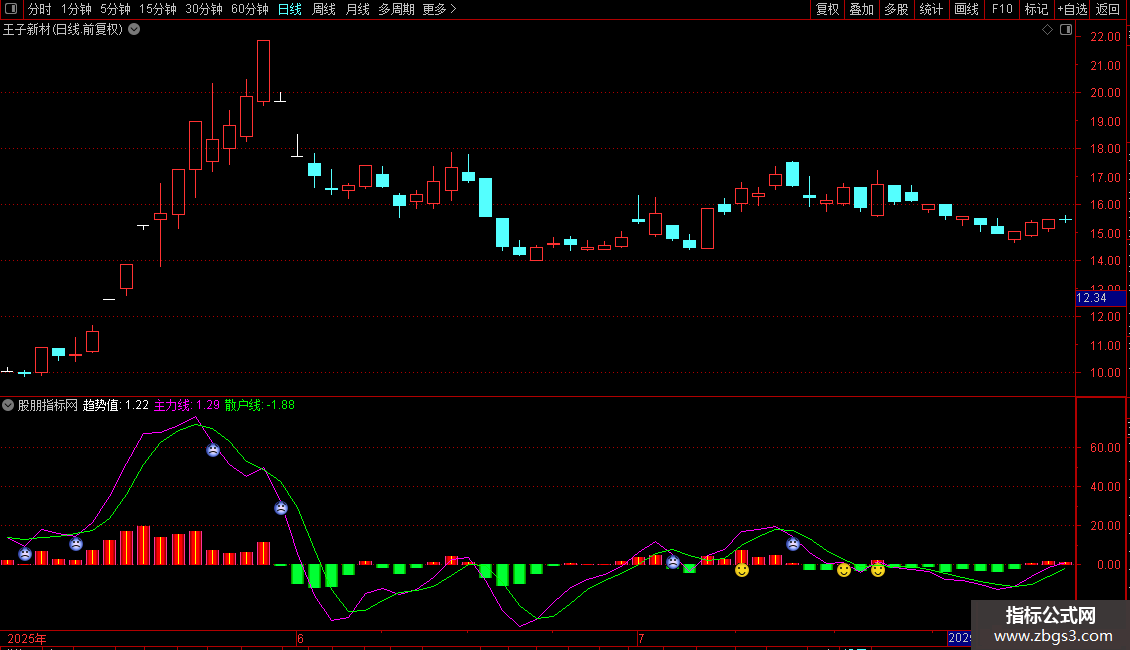Open the 统计 statistics button

[931, 9]
